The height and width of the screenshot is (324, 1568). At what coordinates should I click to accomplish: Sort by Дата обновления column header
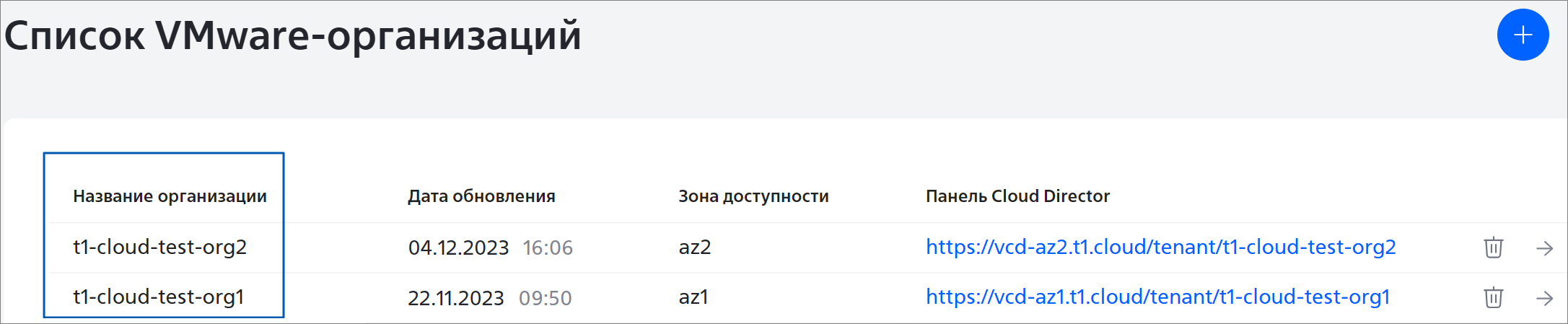(x=481, y=196)
